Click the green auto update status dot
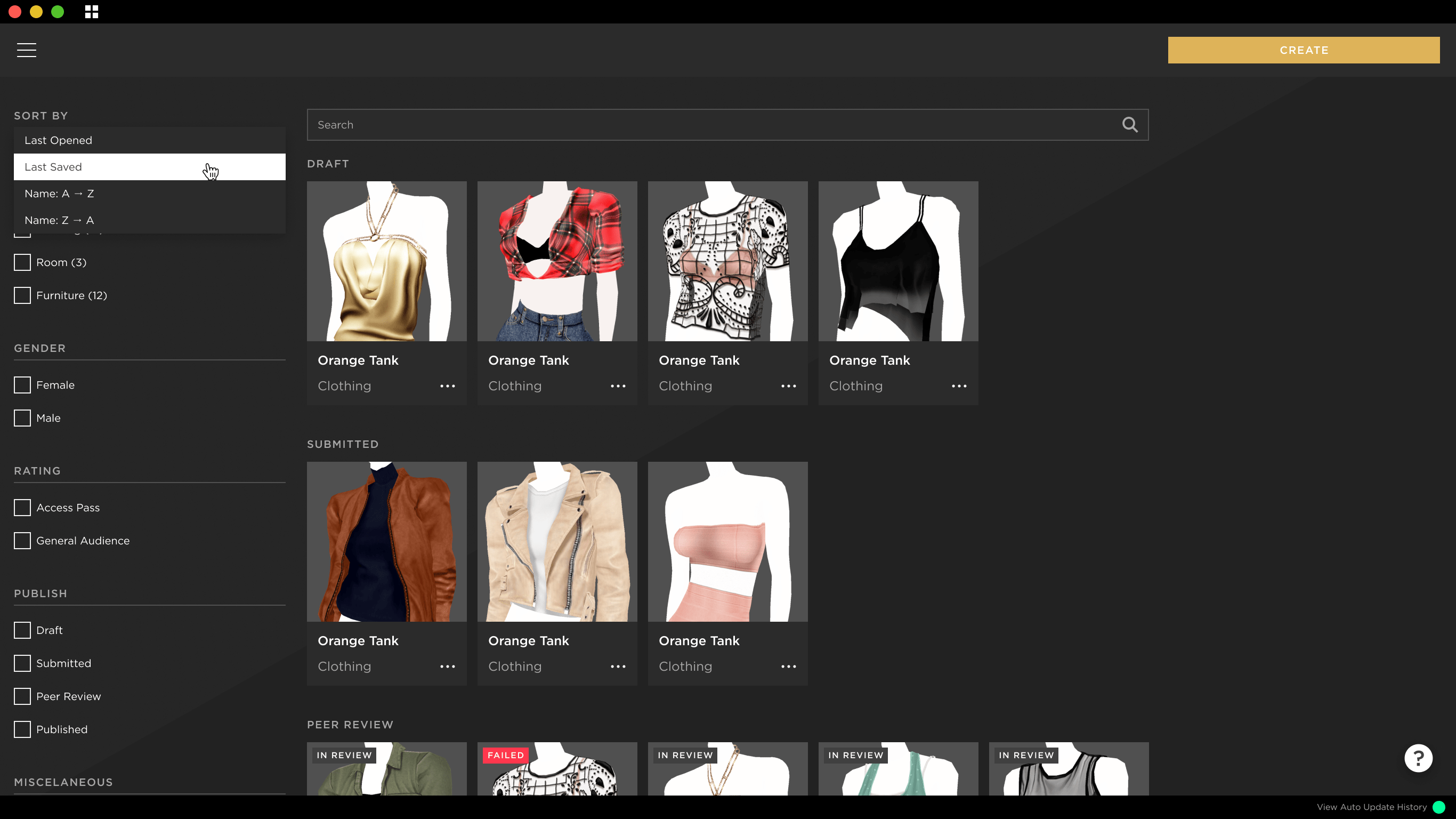Image resolution: width=1456 pixels, height=819 pixels. click(x=1439, y=807)
